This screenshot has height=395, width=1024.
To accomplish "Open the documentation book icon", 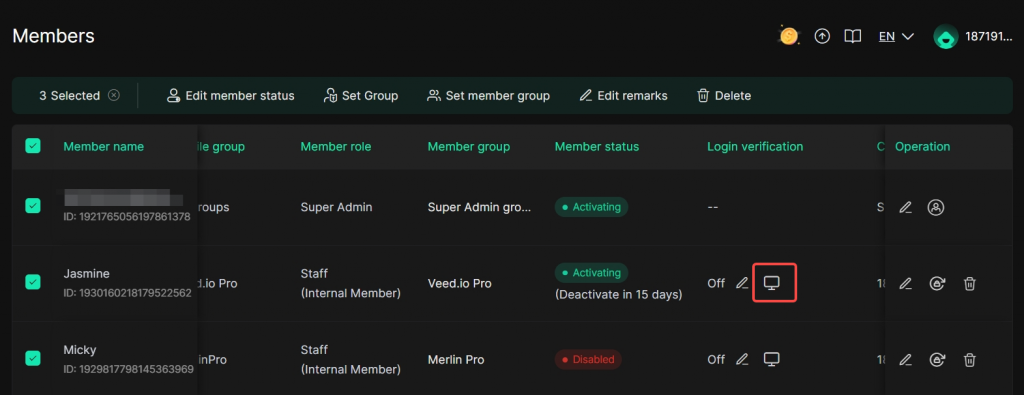I will pyautogui.click(x=852, y=37).
